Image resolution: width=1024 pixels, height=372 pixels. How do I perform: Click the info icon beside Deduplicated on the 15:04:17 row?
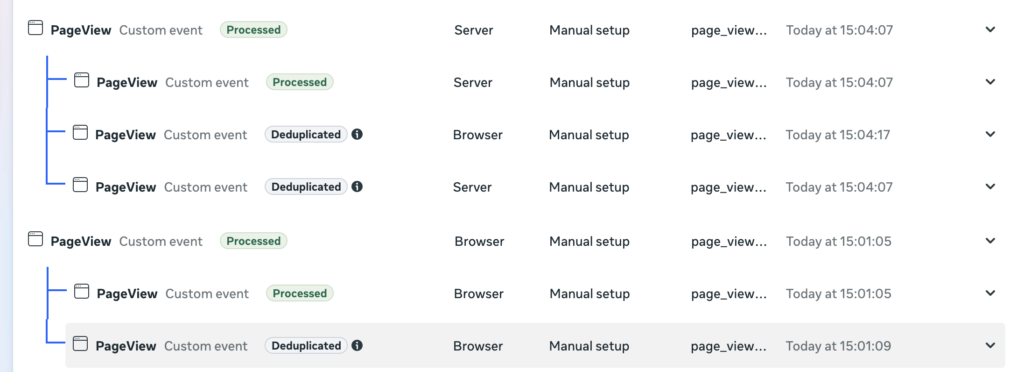point(357,134)
